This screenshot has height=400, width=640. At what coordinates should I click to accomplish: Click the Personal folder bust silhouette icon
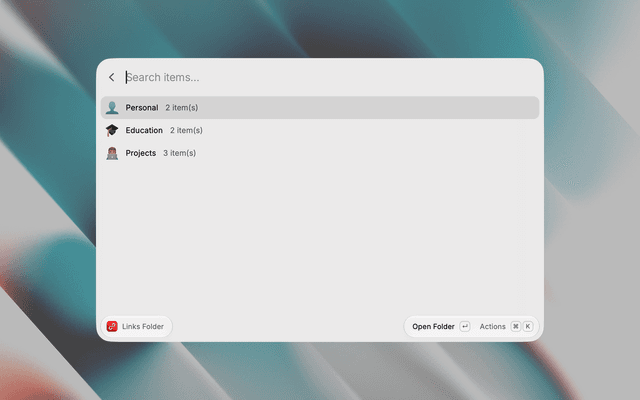pyautogui.click(x=112, y=108)
